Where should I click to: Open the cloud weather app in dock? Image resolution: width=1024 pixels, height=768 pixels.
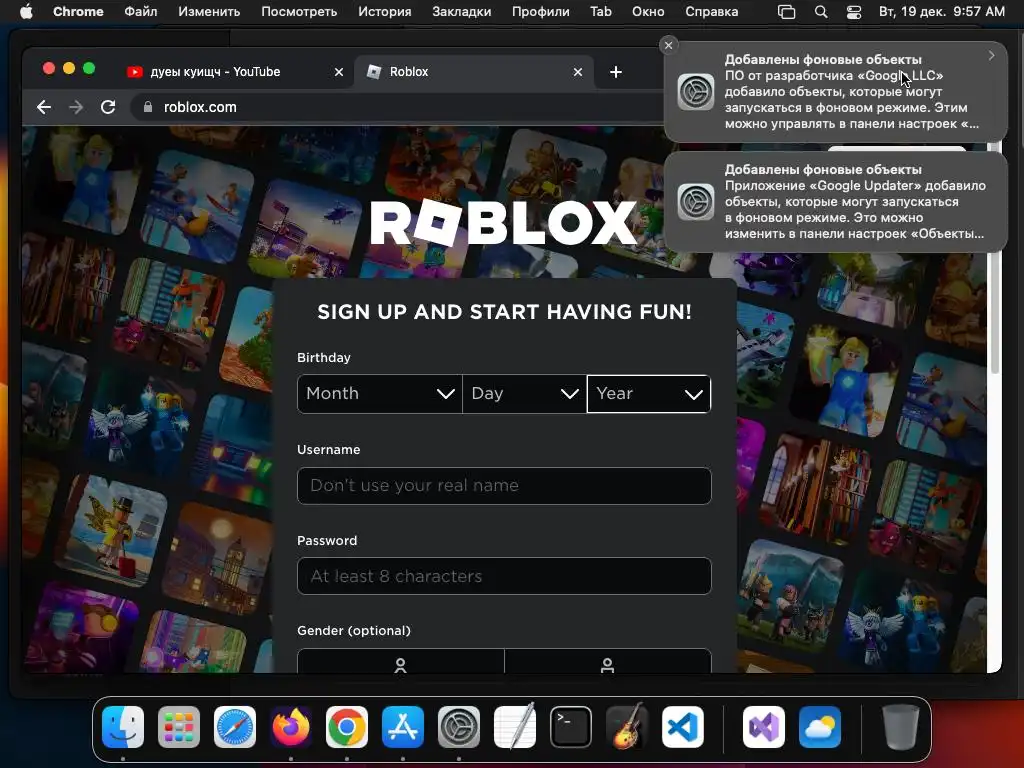pyautogui.click(x=820, y=727)
